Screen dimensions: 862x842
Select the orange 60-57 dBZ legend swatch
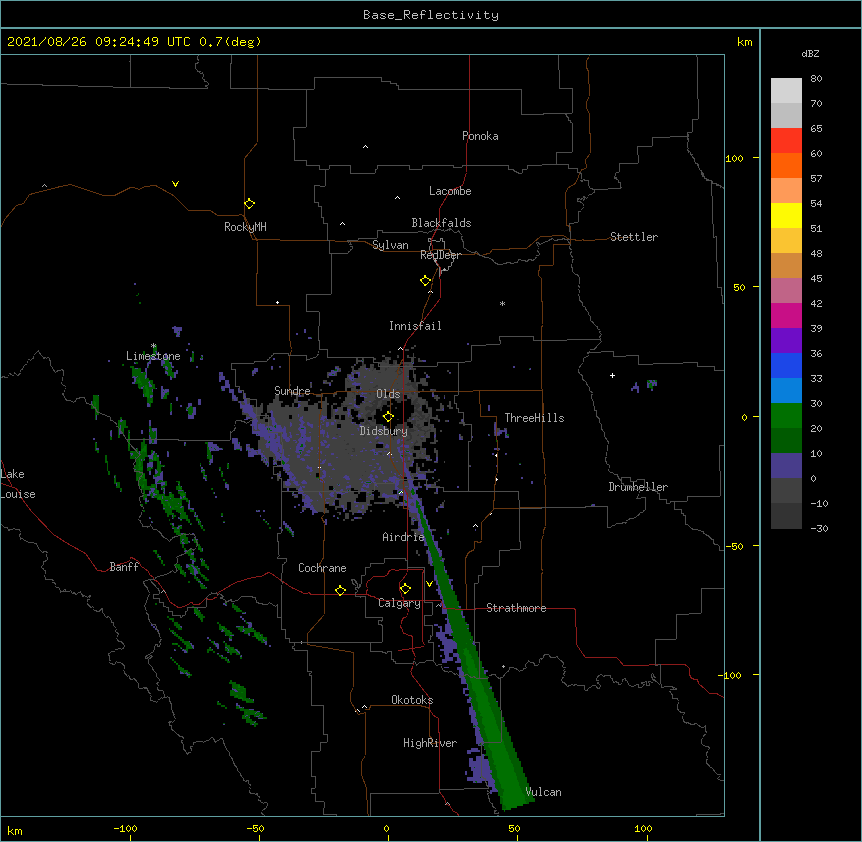786,165
